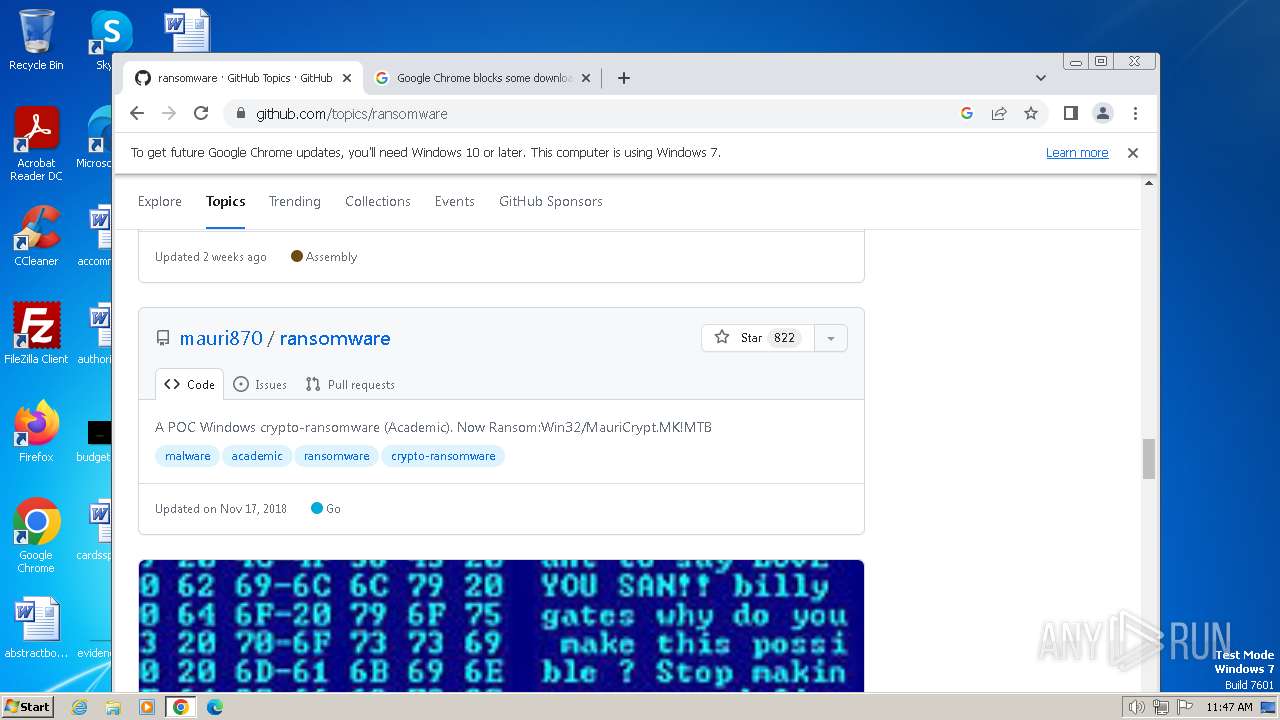Open Firefox desktop icon
This screenshot has height=720, width=1280.
(36, 432)
